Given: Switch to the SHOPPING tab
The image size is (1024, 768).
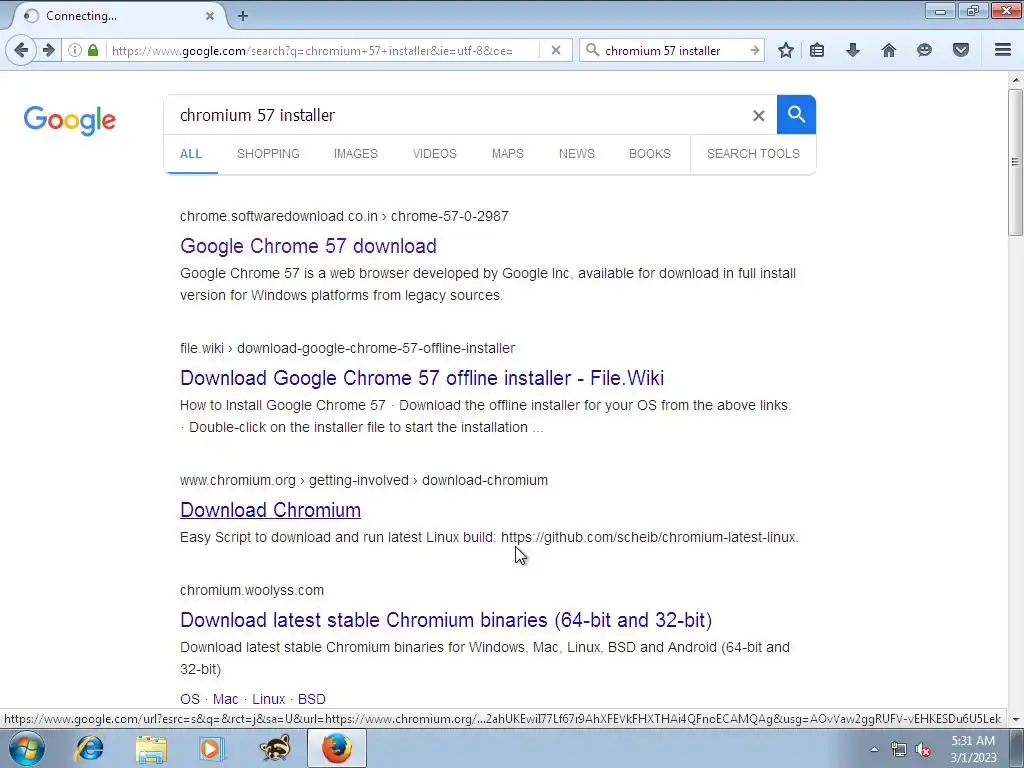Looking at the screenshot, I should pos(268,154).
